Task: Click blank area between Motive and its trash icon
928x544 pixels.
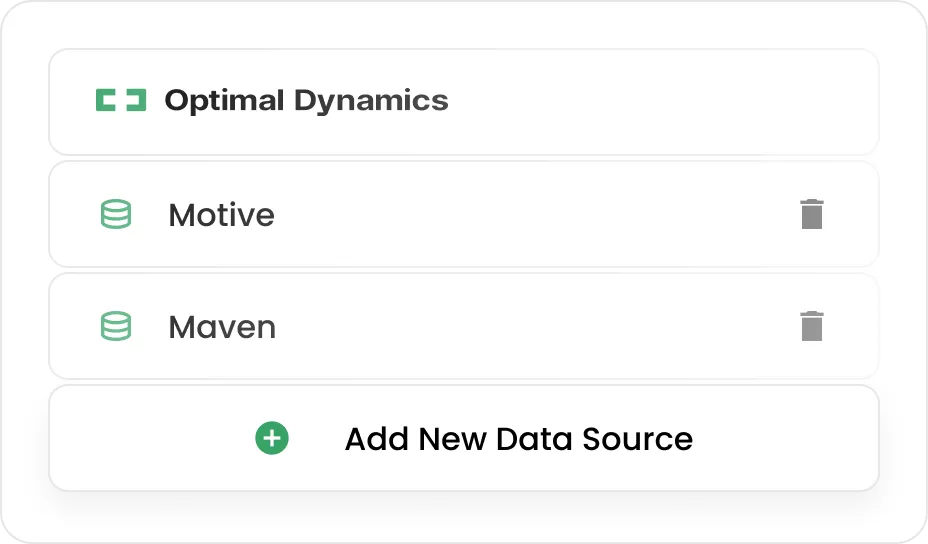Action: pyautogui.click(x=530, y=214)
